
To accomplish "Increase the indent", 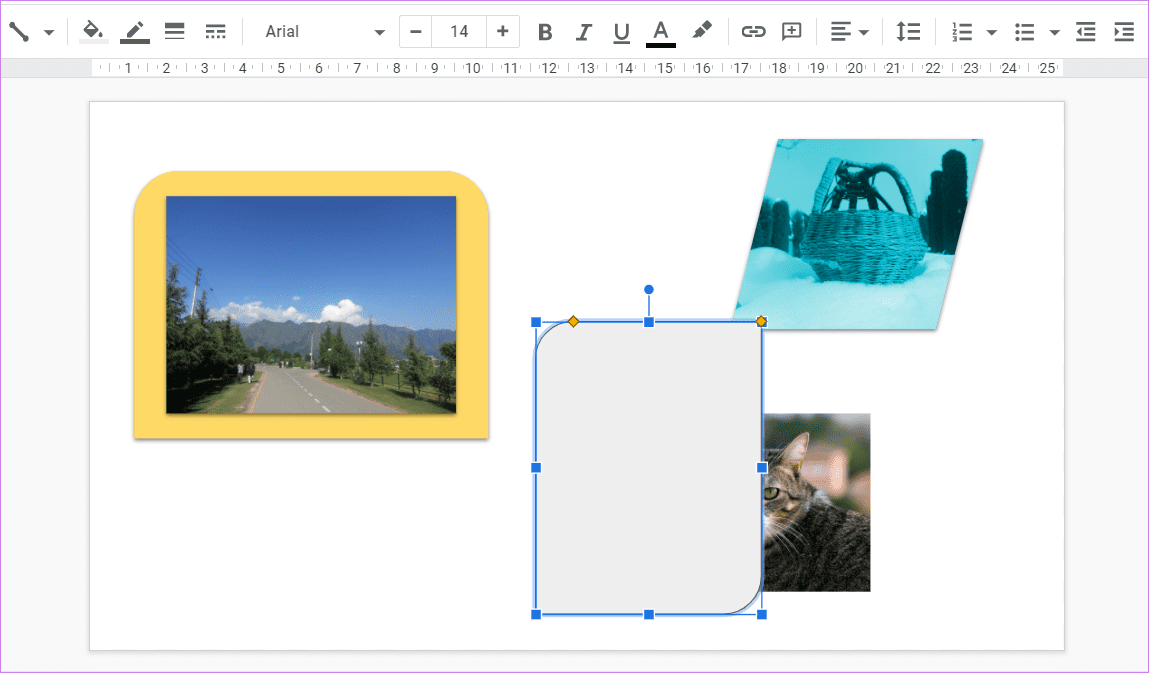I will (1123, 31).
